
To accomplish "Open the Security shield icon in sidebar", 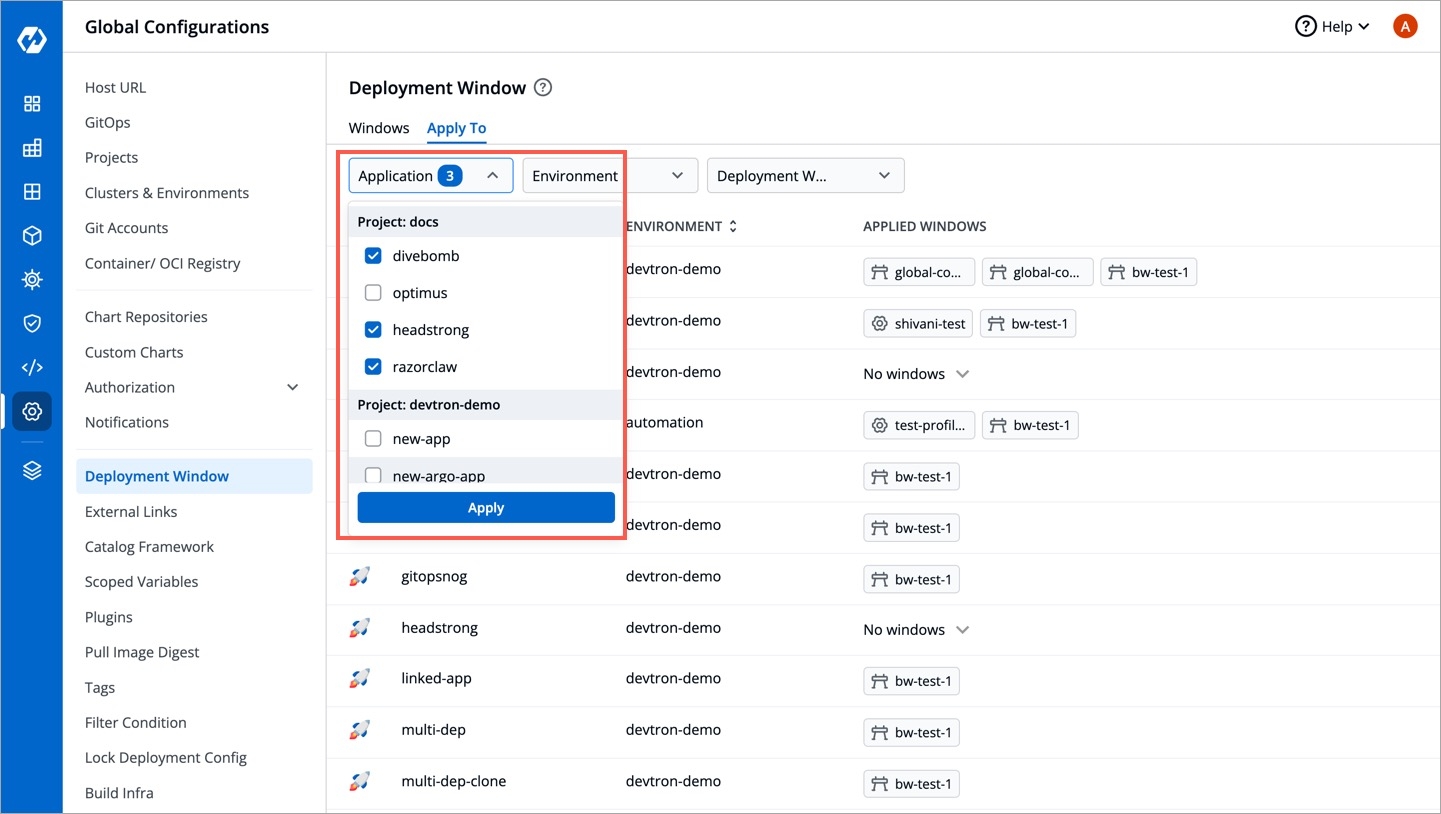I will pos(32,323).
